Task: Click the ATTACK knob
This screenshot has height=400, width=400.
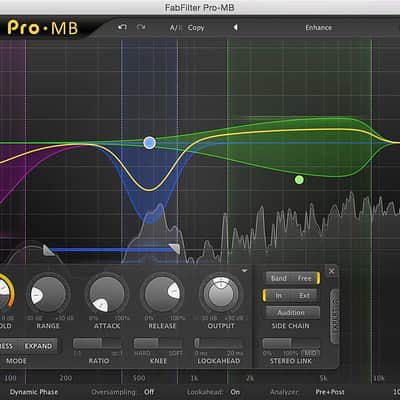Action: click(x=107, y=295)
